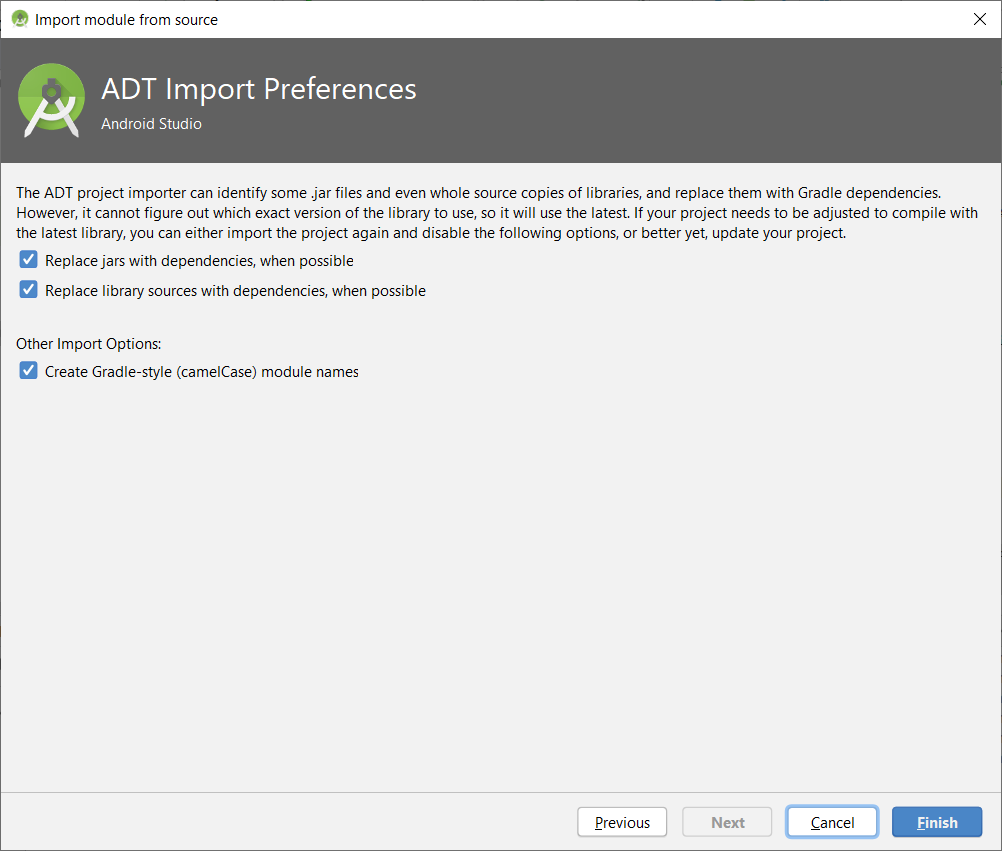This screenshot has width=1002, height=851.
Task: Go back with the Previous button
Action: click(x=622, y=822)
